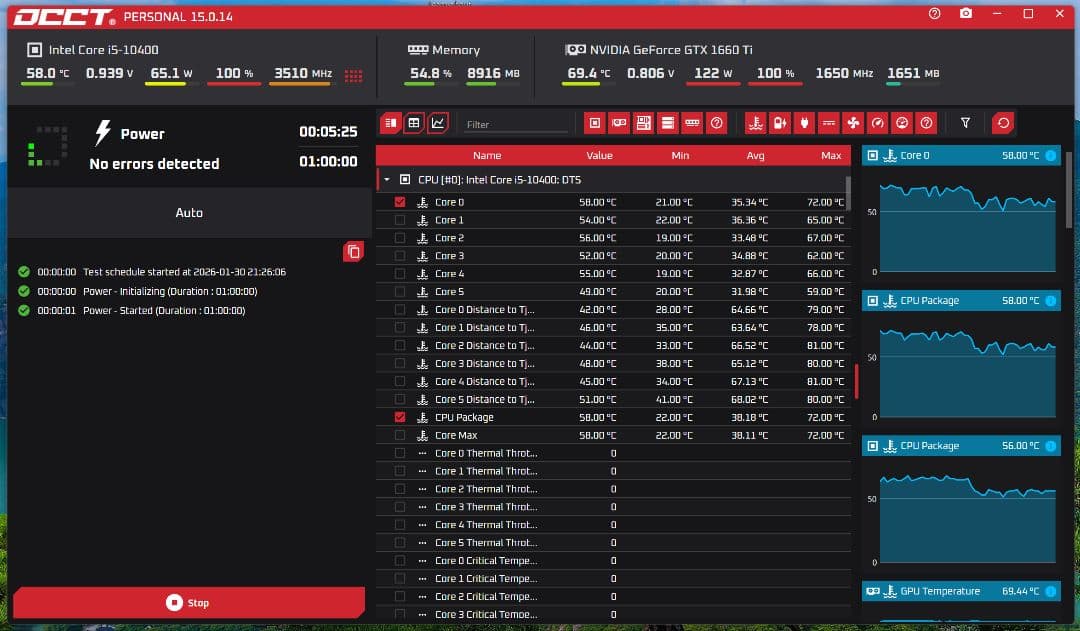Screen dimensions: 1080x631
Task: Toggle the fan sensor filter icon
Action: pos(853,123)
